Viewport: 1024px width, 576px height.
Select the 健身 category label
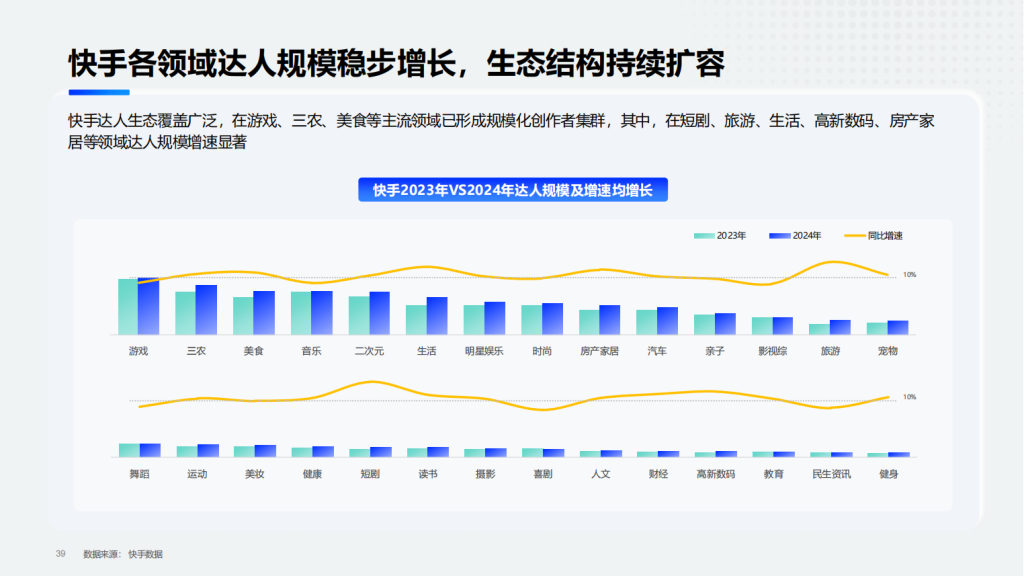pos(889,474)
